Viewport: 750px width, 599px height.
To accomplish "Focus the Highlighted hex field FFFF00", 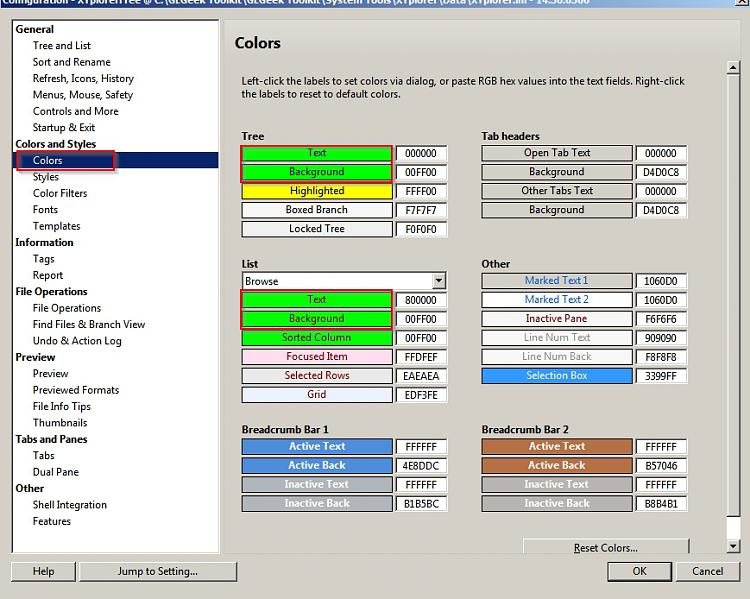I will coord(421,191).
